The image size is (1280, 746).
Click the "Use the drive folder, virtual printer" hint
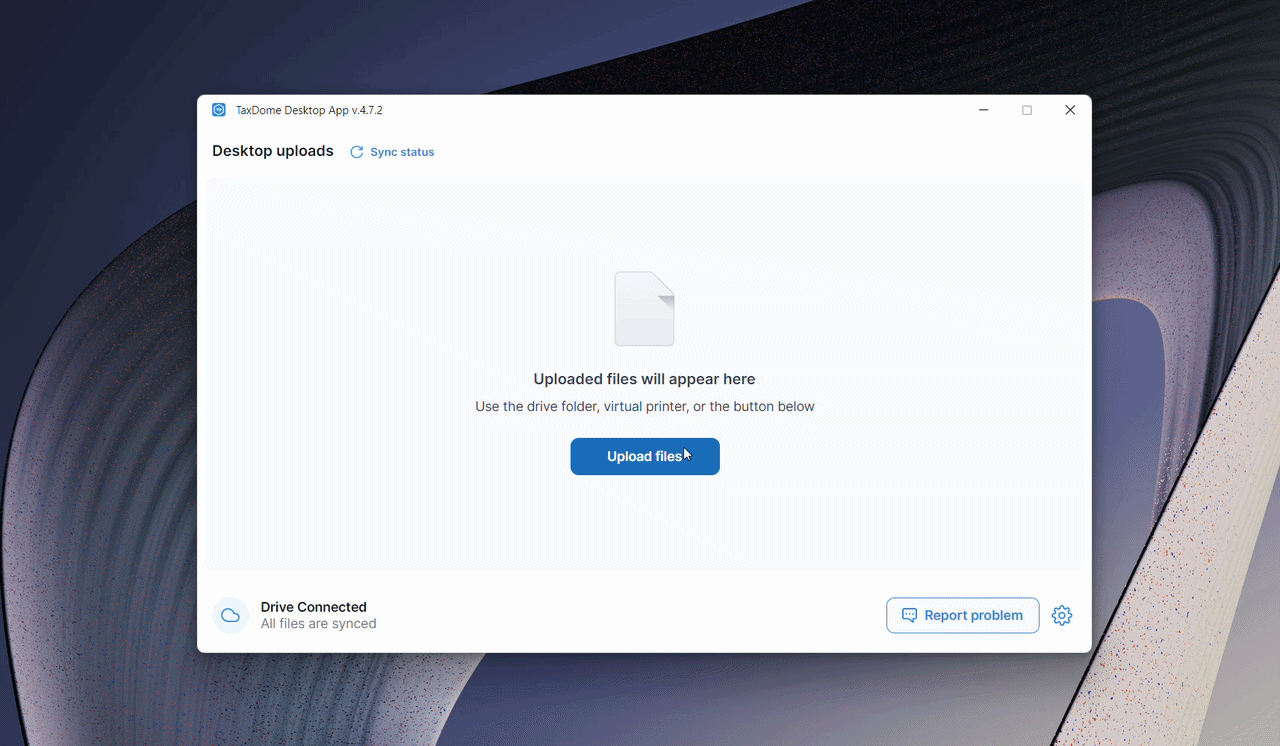645,407
